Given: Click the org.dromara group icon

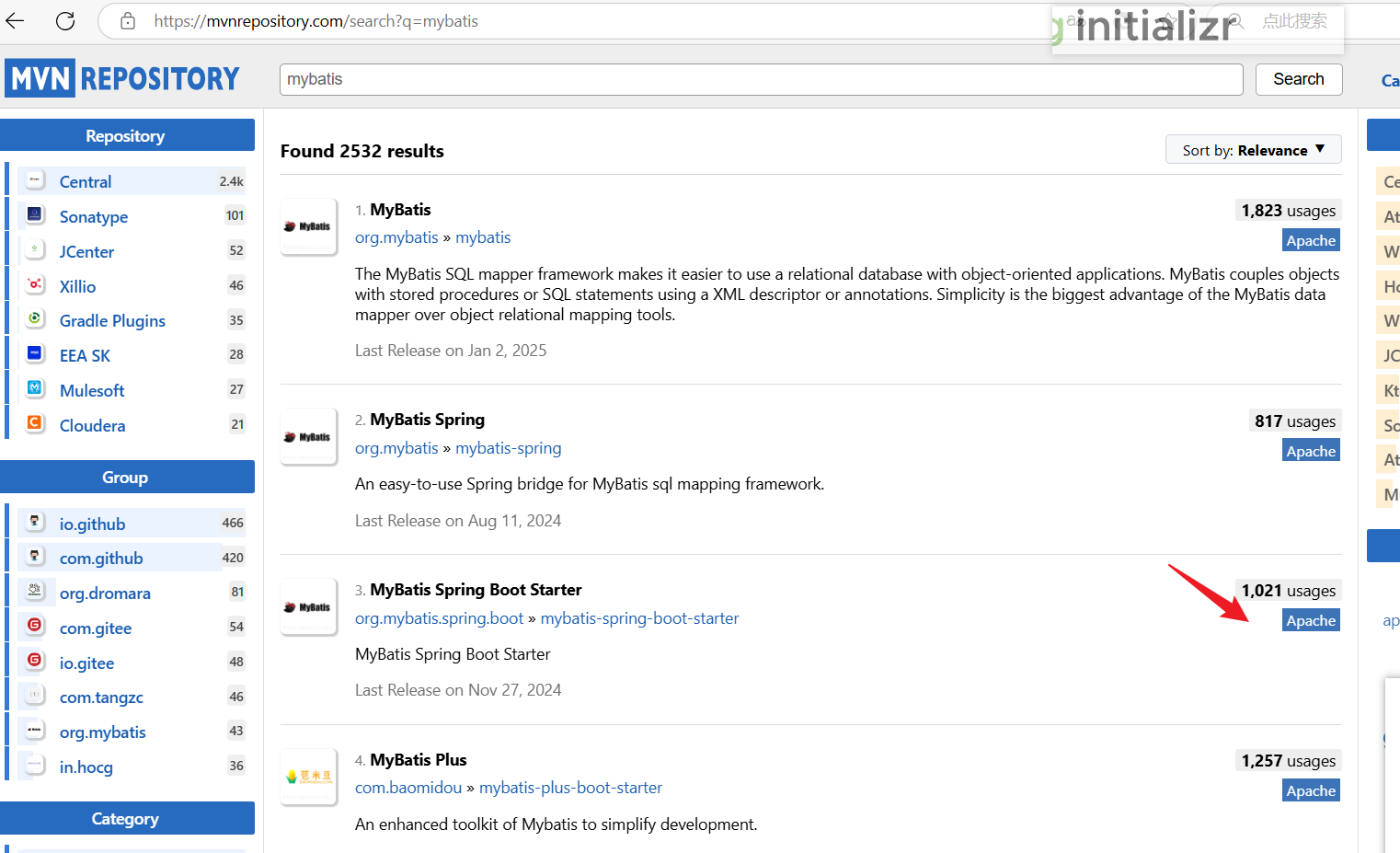Looking at the screenshot, I should [x=35, y=592].
